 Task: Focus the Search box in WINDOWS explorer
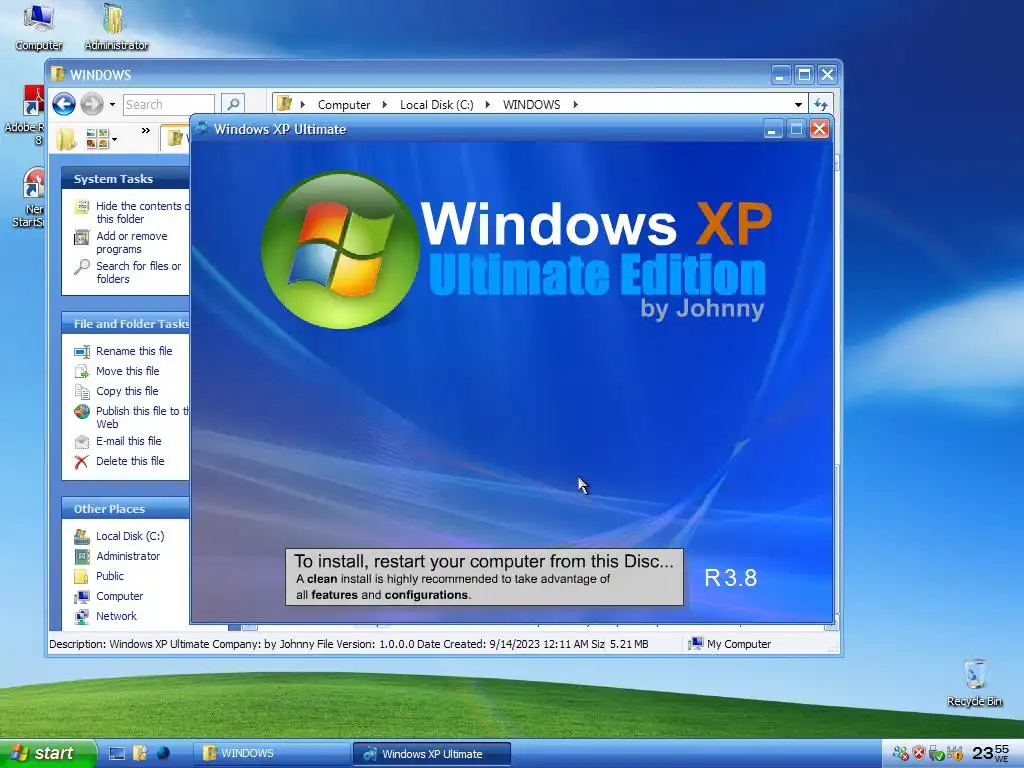pyautogui.click(x=168, y=104)
